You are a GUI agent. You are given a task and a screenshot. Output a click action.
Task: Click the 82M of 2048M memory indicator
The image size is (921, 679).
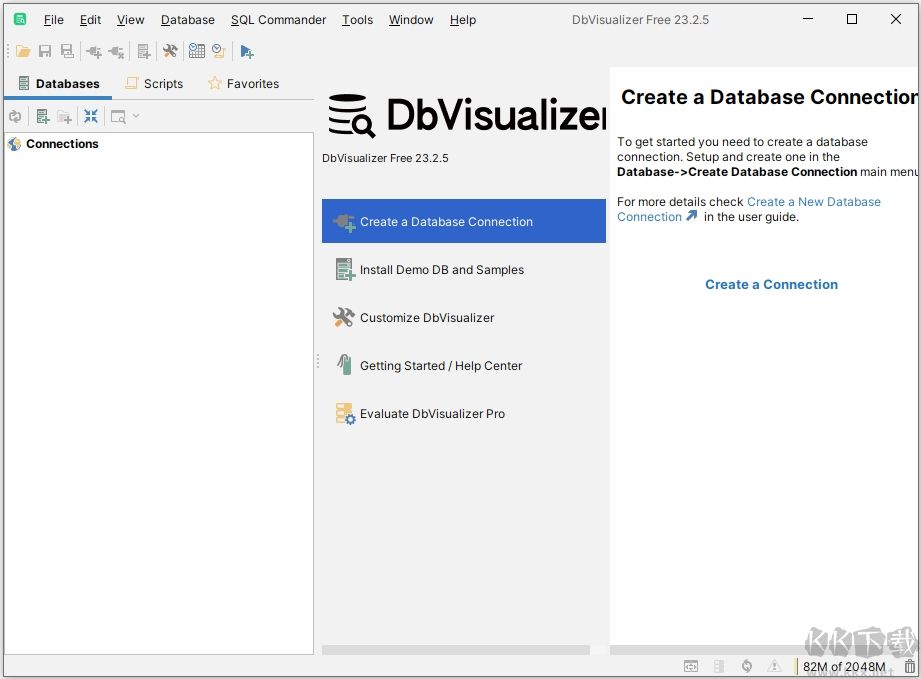[x=843, y=666]
